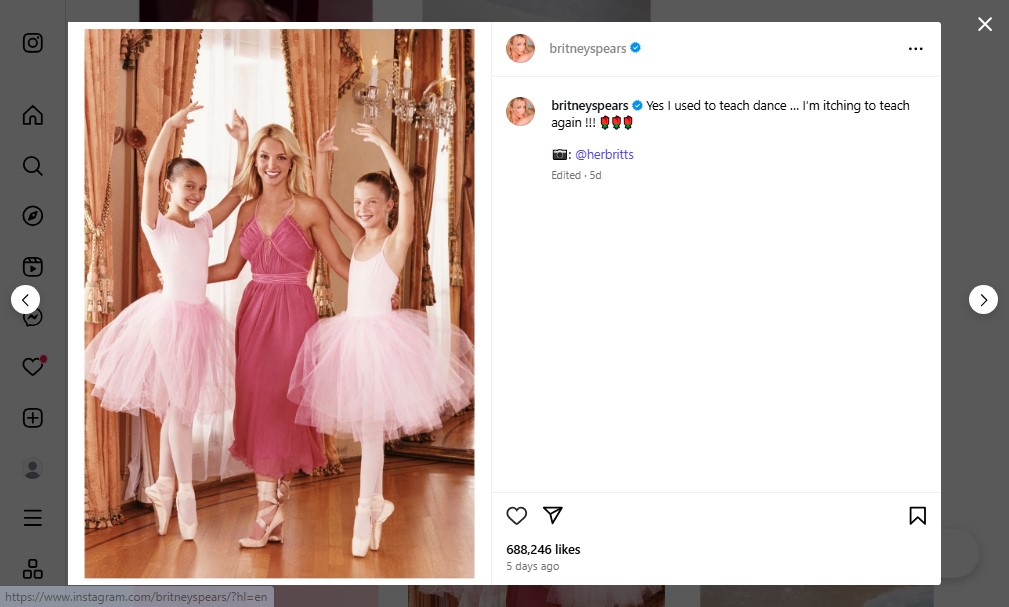
Task: View the list of 688,246 likes
Action: tap(543, 549)
